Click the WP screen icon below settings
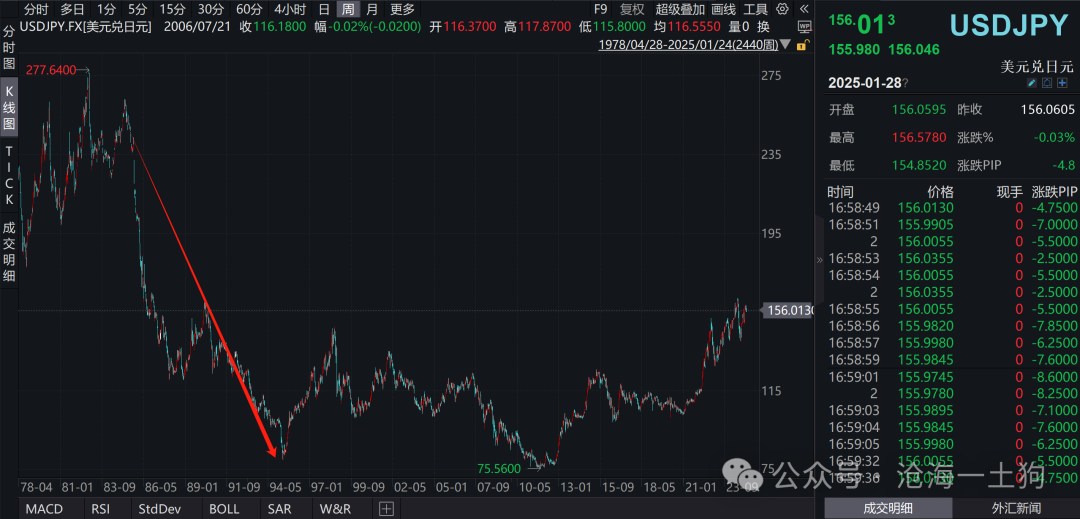This screenshot has width=1080, height=519. [x=804, y=27]
